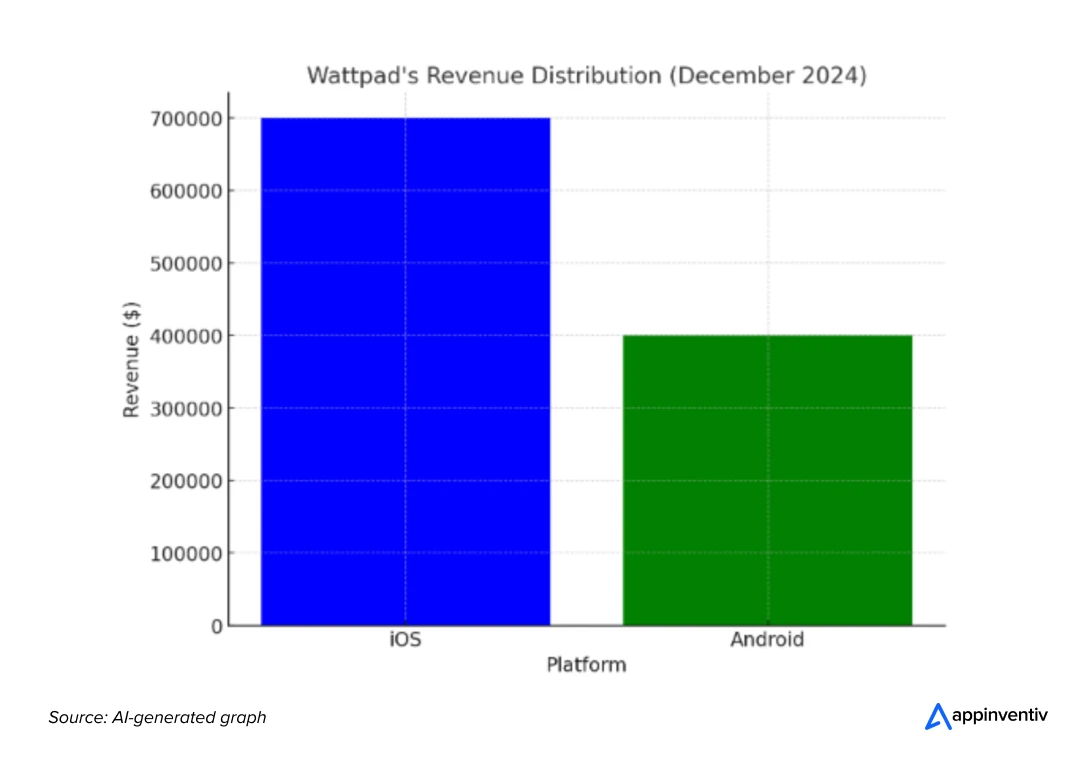Screen dimensions: 1080x757
Task: Click the appinventiv logo icon
Action: click(937, 716)
